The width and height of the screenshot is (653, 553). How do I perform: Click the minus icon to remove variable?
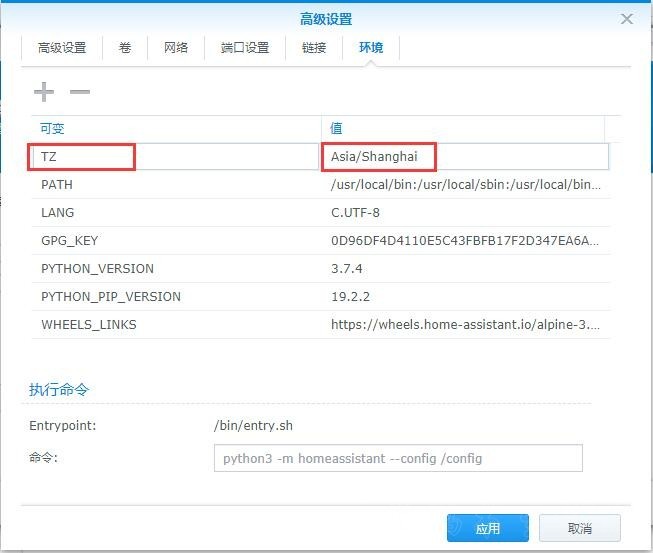pos(80,92)
